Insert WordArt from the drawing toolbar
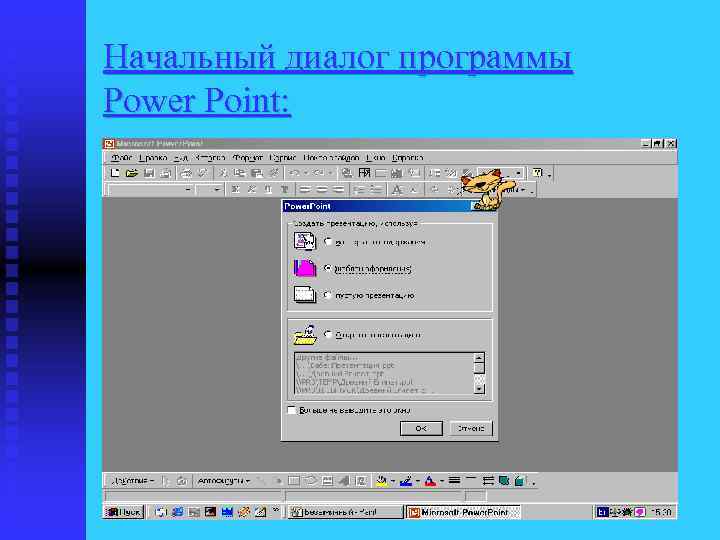 click(344, 481)
